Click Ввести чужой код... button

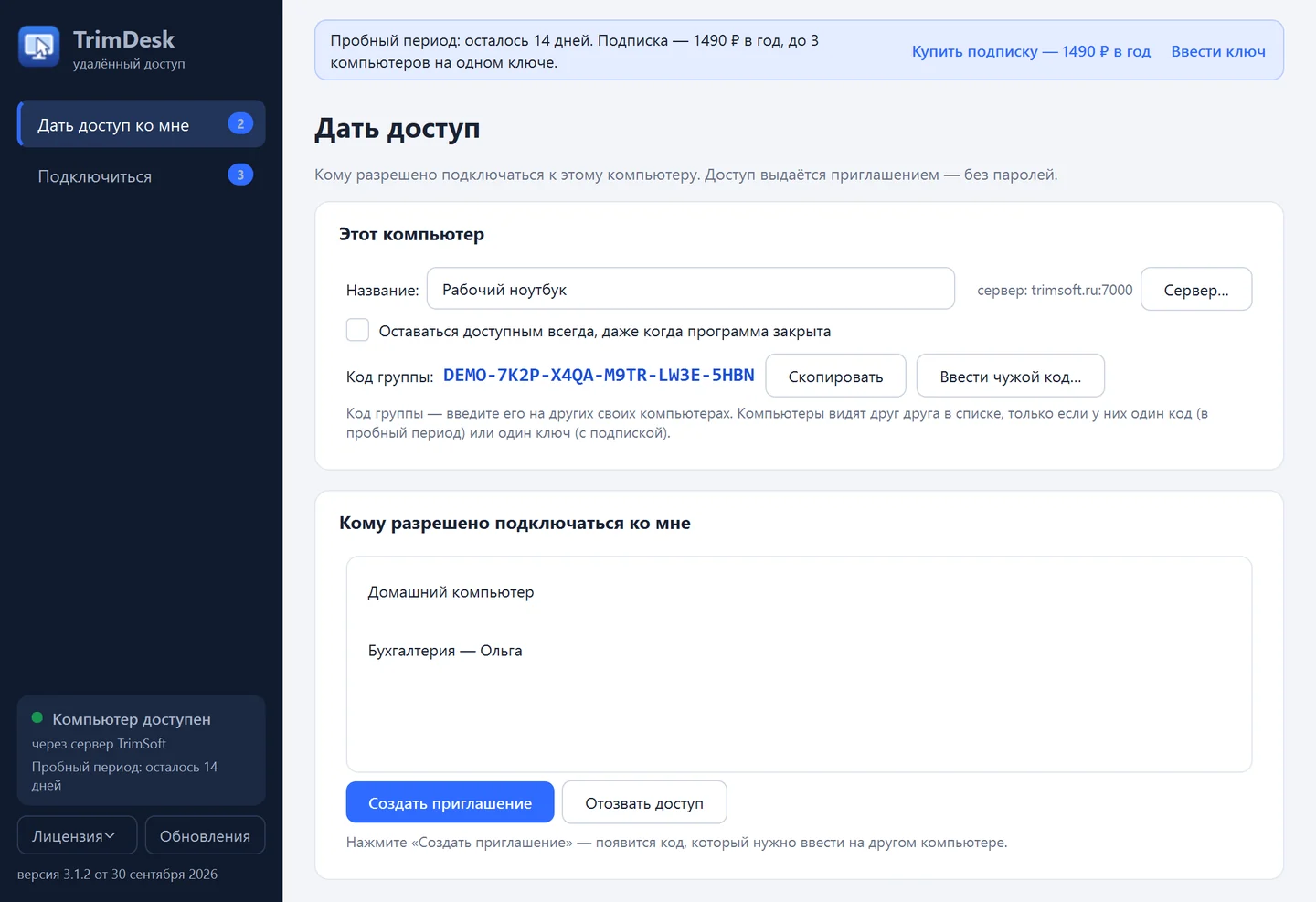tap(1011, 377)
